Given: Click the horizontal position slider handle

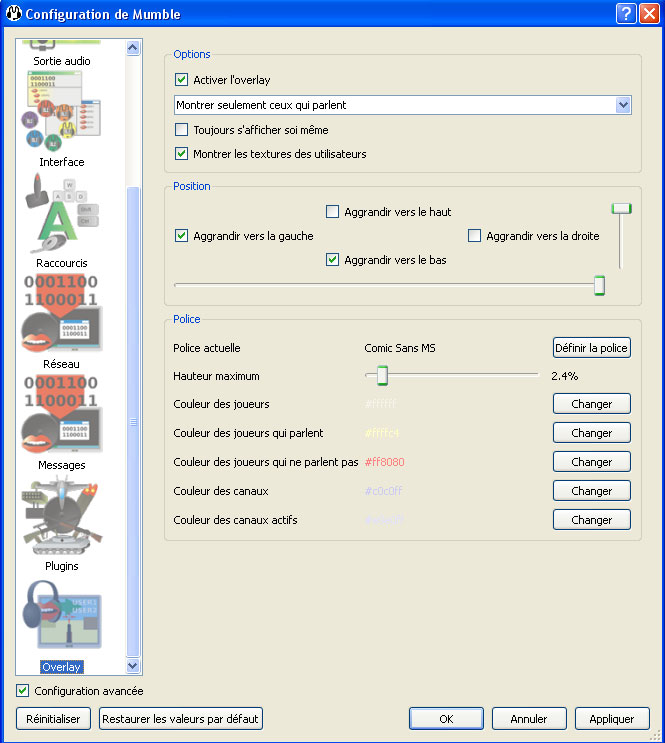Looking at the screenshot, I should pos(600,285).
